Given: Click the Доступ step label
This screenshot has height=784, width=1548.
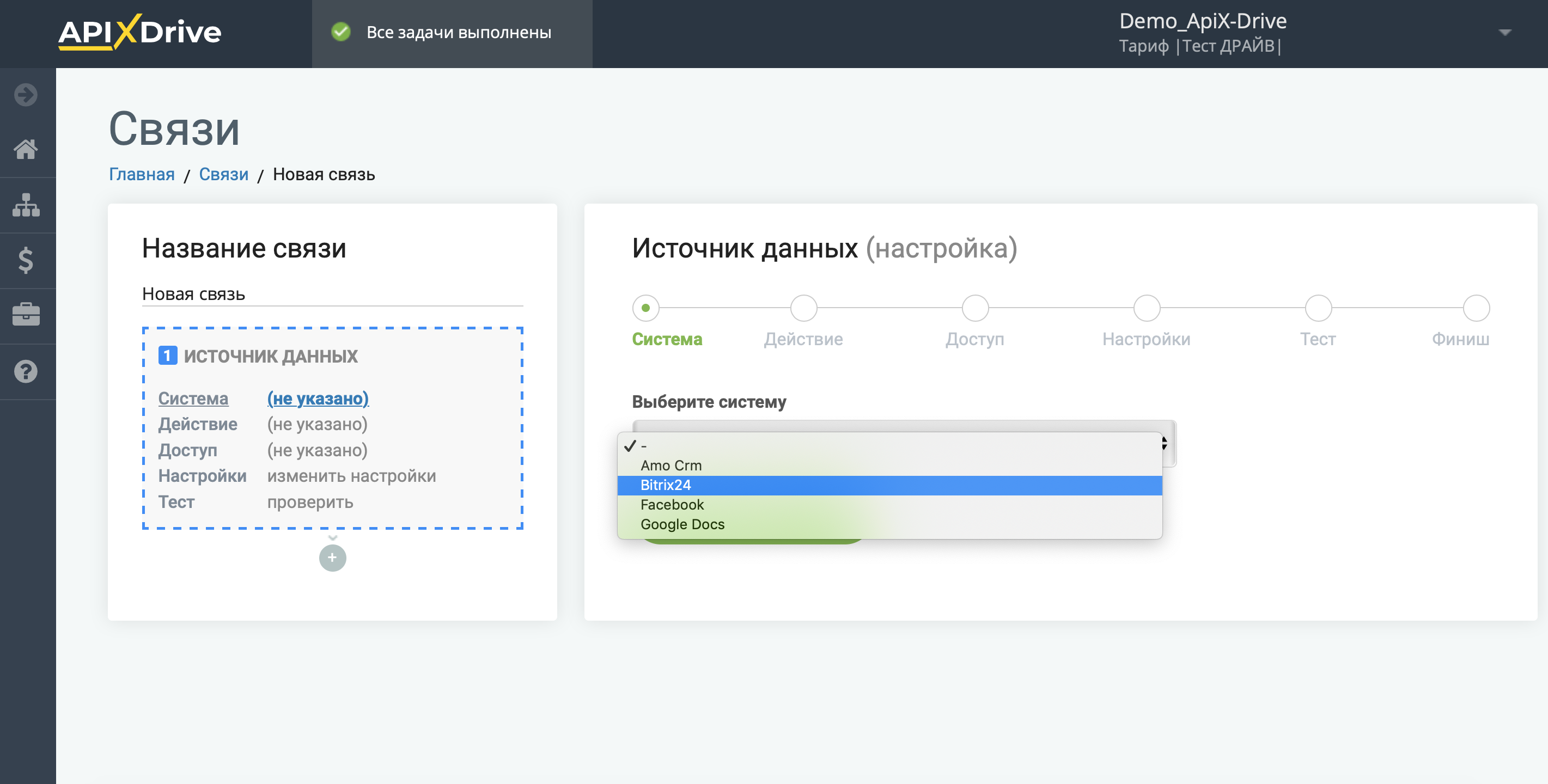Looking at the screenshot, I should [x=974, y=339].
